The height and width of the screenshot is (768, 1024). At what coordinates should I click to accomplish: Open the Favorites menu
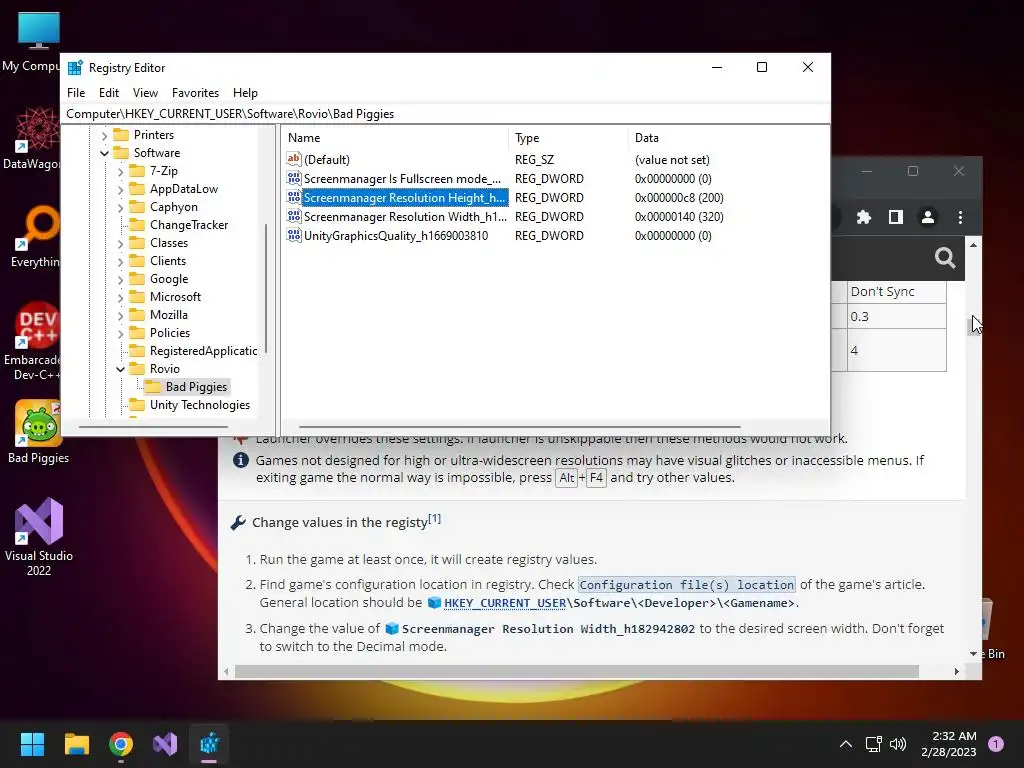pyautogui.click(x=195, y=93)
